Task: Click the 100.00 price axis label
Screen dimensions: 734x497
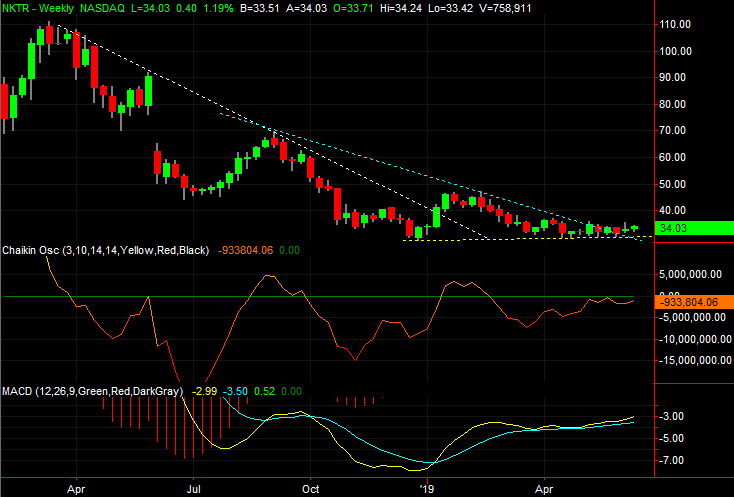Action: [675, 51]
